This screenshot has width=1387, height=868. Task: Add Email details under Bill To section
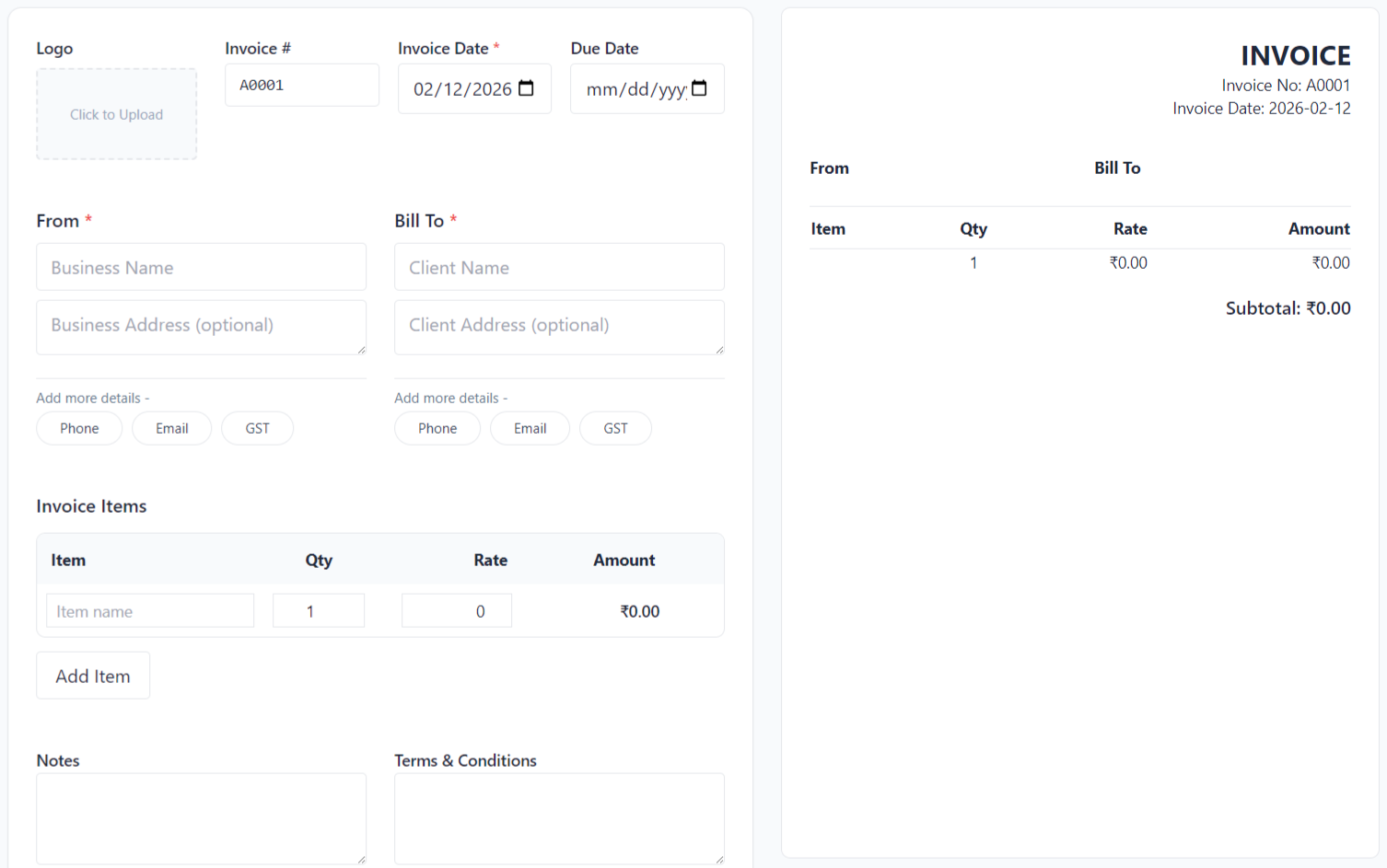[x=530, y=428]
